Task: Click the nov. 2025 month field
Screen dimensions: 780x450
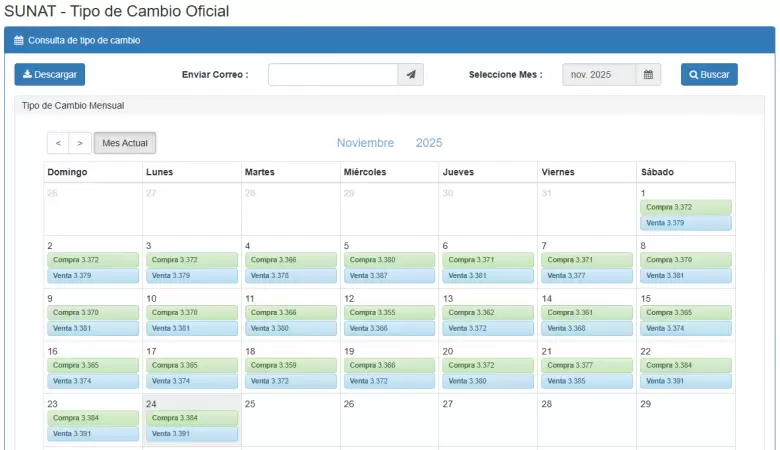Action: point(598,75)
